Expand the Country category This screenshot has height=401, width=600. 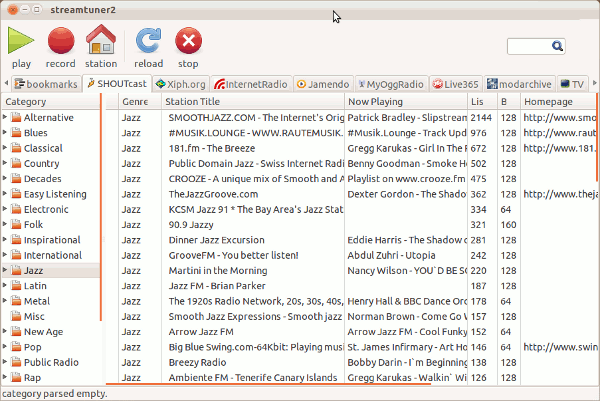click(x=5, y=163)
